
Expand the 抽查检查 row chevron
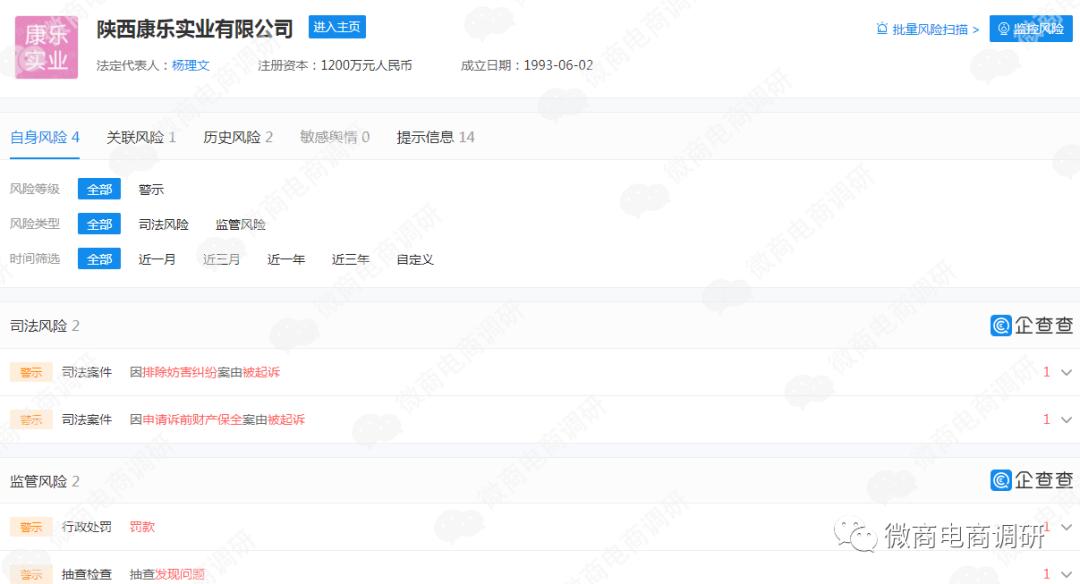[1066, 574]
